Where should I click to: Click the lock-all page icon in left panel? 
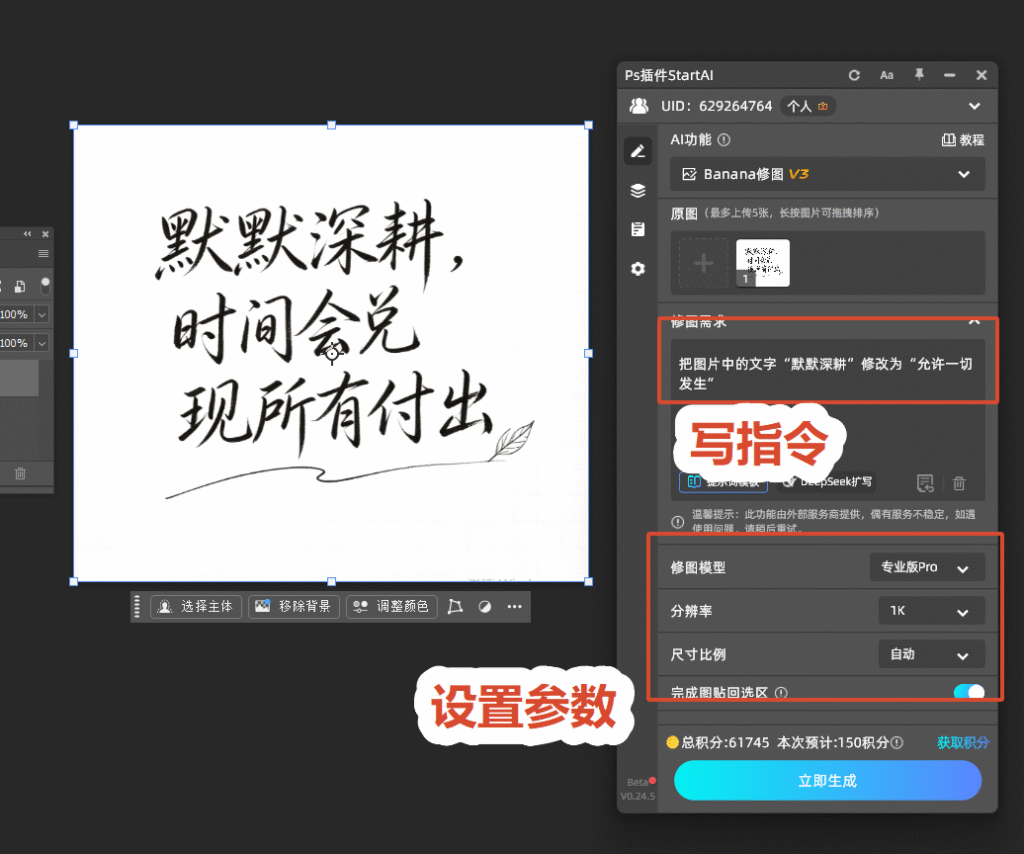(x=20, y=286)
